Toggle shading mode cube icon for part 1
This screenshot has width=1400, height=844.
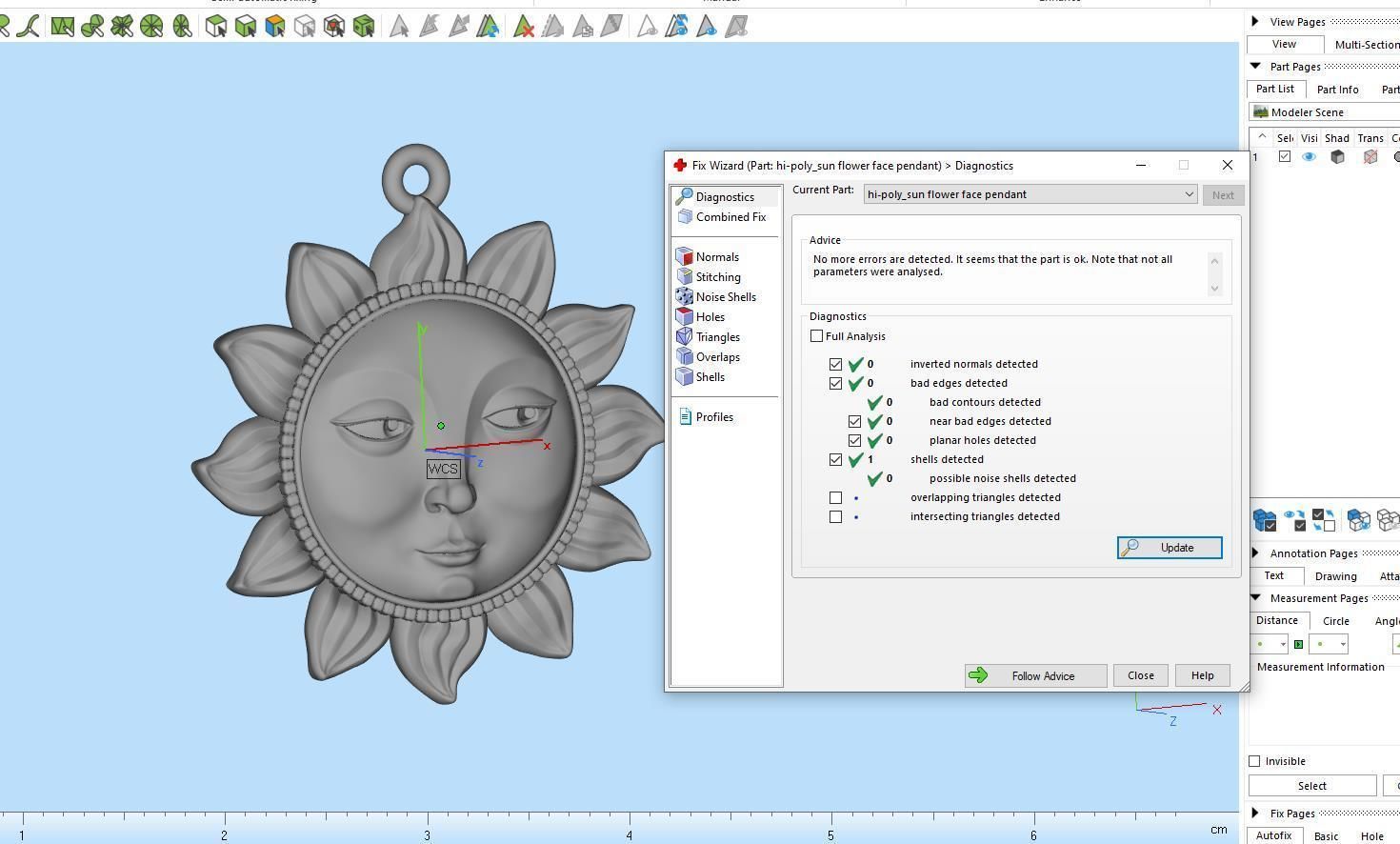(x=1337, y=157)
